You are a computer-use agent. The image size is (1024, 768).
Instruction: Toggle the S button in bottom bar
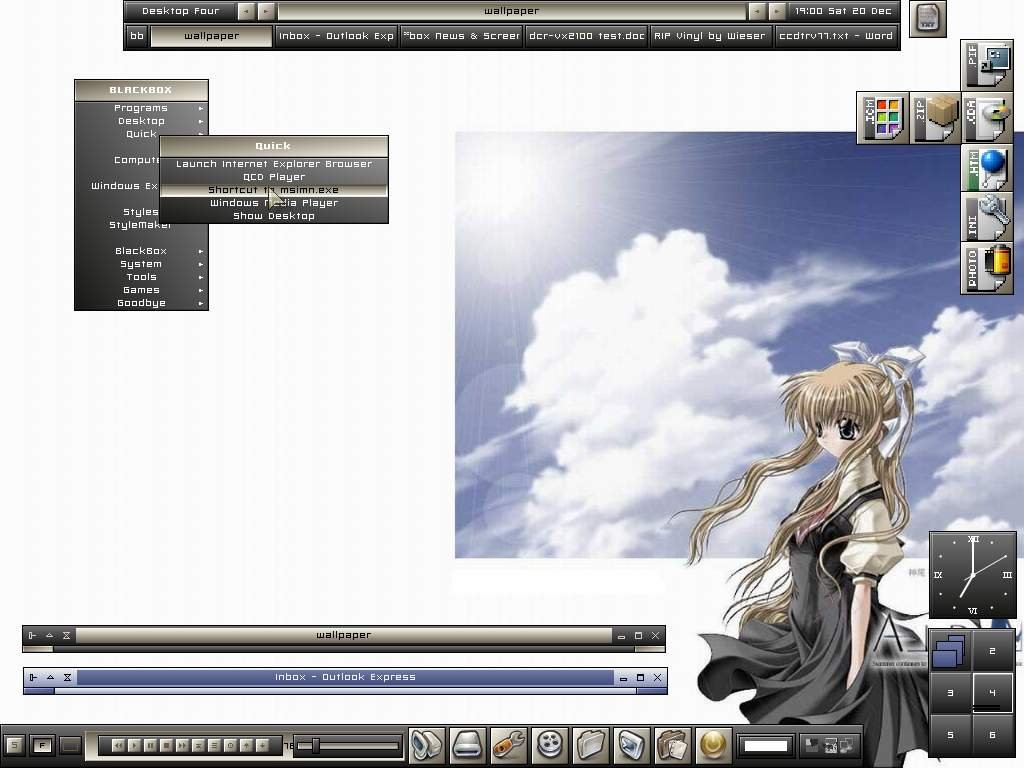pyautogui.click(x=14, y=745)
